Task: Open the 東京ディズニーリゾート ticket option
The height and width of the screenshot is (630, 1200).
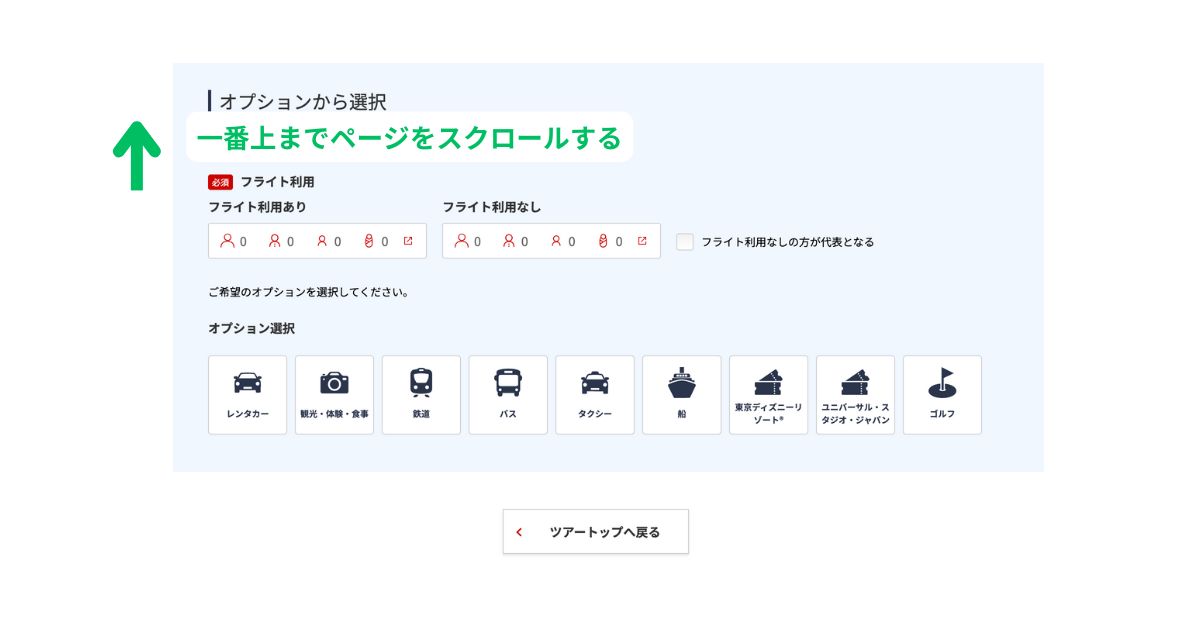Action: click(x=769, y=395)
